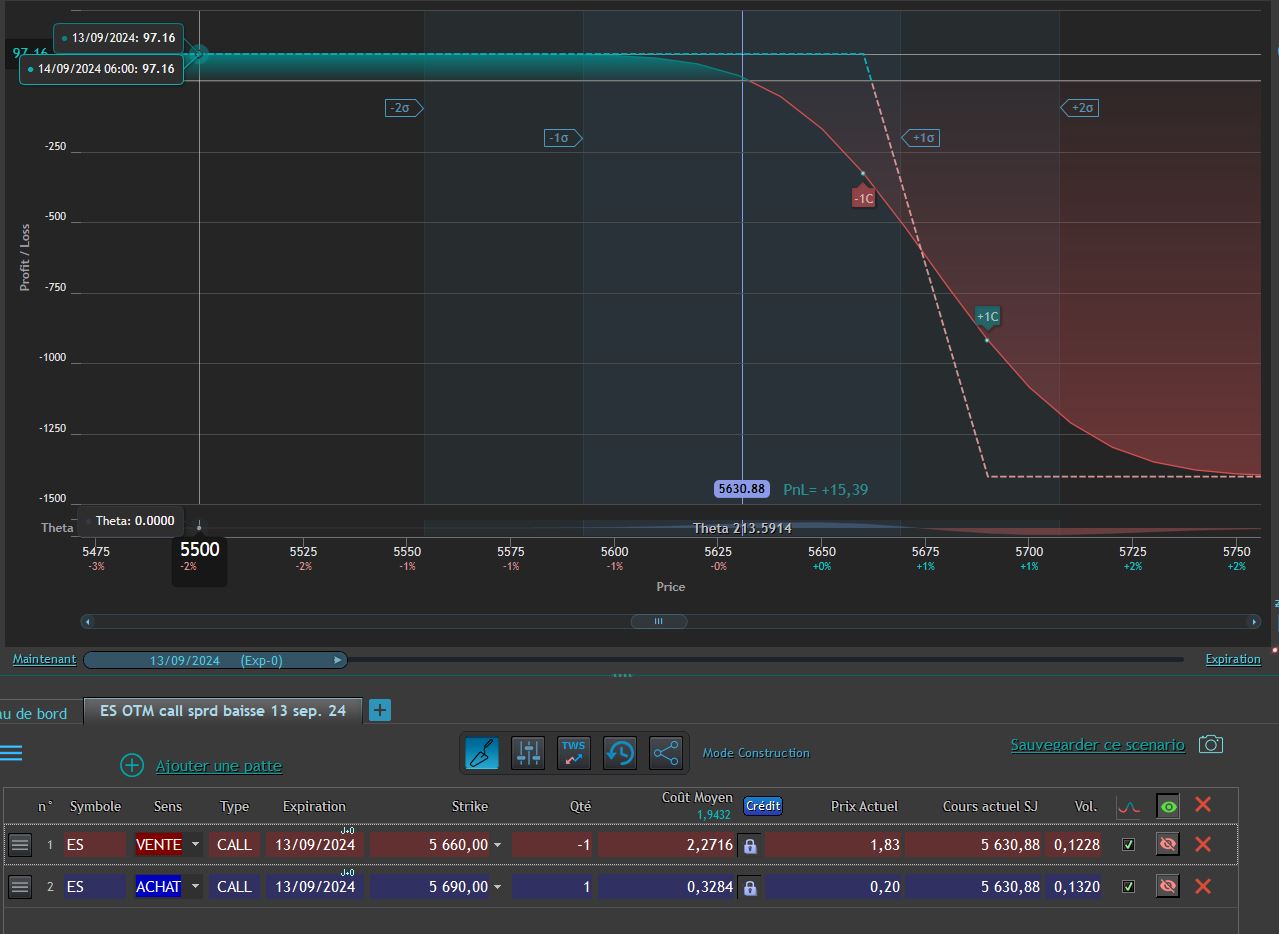Viewport: 1279px width, 934px height.
Task: Click the 13/09/2024 expiration of leg 2
Action: click(315, 886)
